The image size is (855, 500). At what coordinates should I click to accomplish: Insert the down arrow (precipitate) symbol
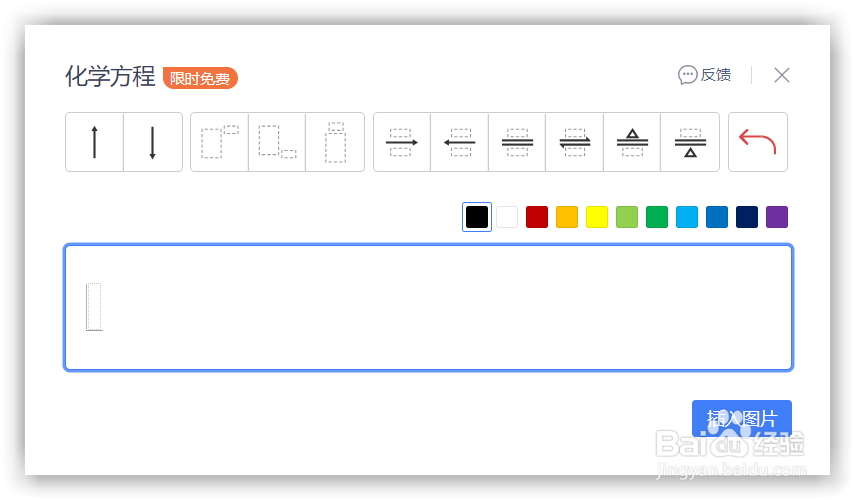(153, 142)
